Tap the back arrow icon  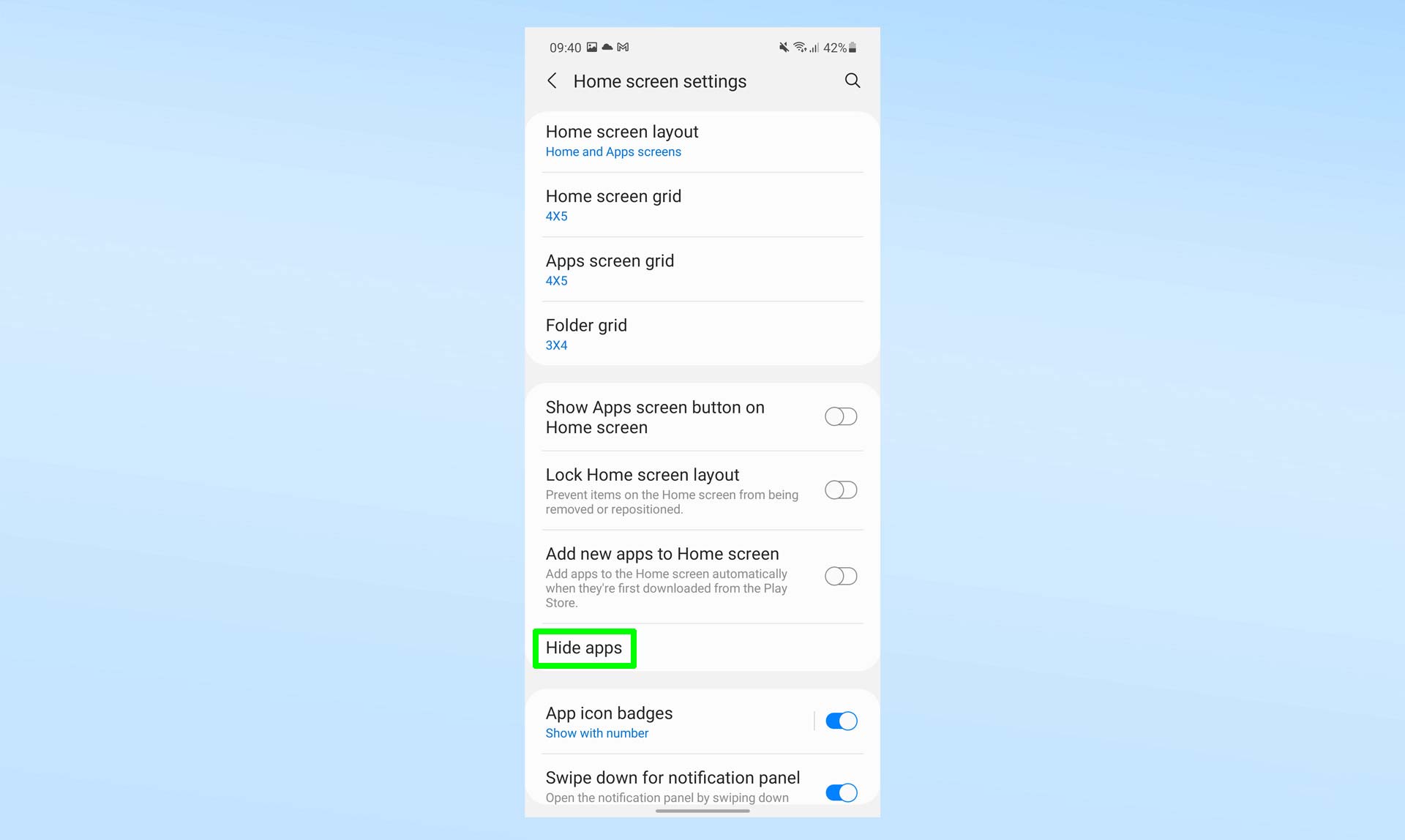[554, 81]
